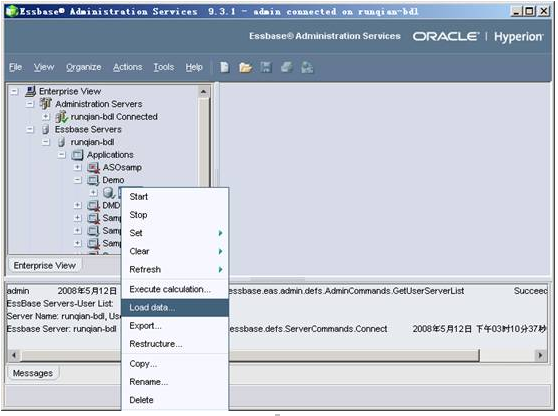Click the Applications folder icon
This screenshot has height=416, width=558.
77,155
